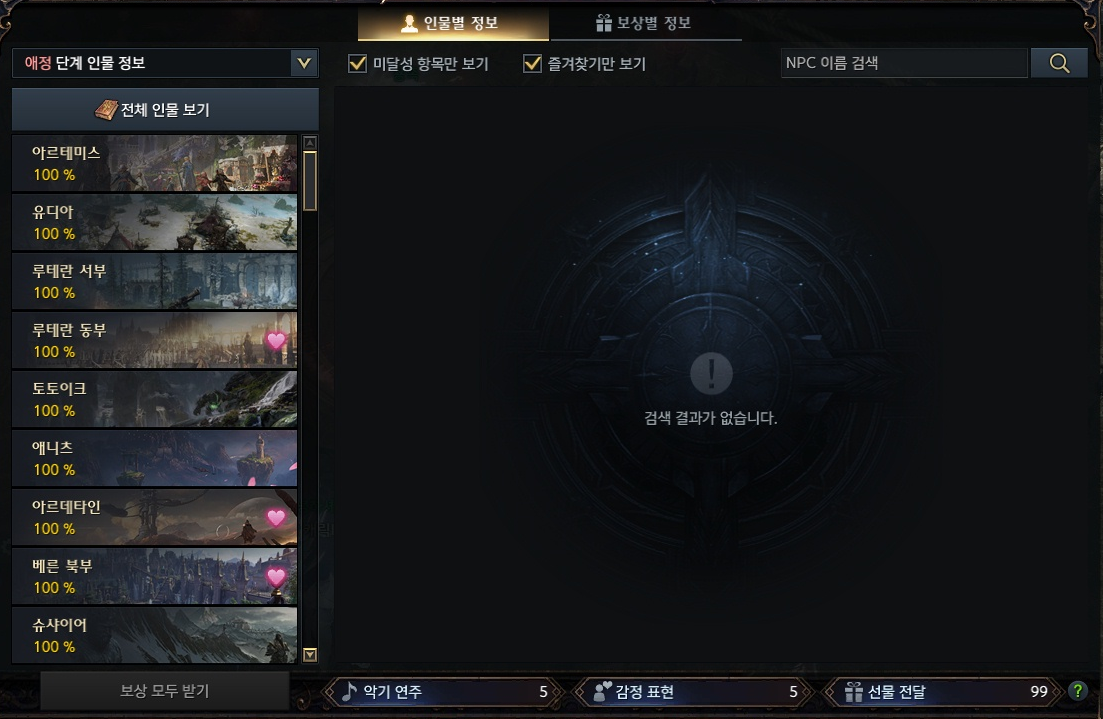The height and width of the screenshot is (719, 1103).
Task: Click the green question mark help icon
Action: click(x=1077, y=691)
